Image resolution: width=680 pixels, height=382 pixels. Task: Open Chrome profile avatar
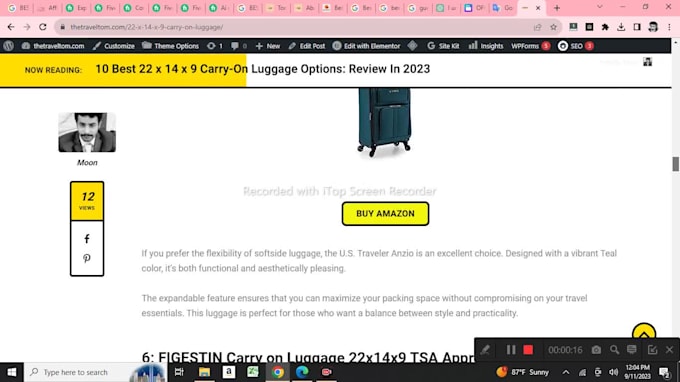653,27
